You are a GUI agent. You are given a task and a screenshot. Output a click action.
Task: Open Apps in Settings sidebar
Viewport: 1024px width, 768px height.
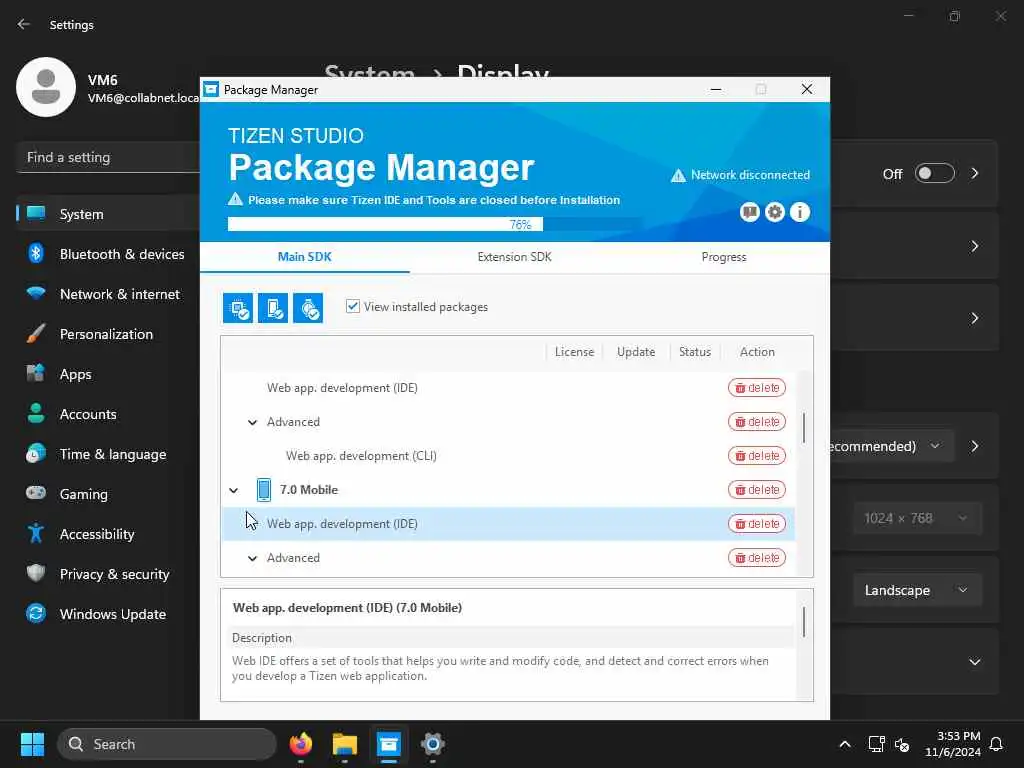click(x=107, y=374)
